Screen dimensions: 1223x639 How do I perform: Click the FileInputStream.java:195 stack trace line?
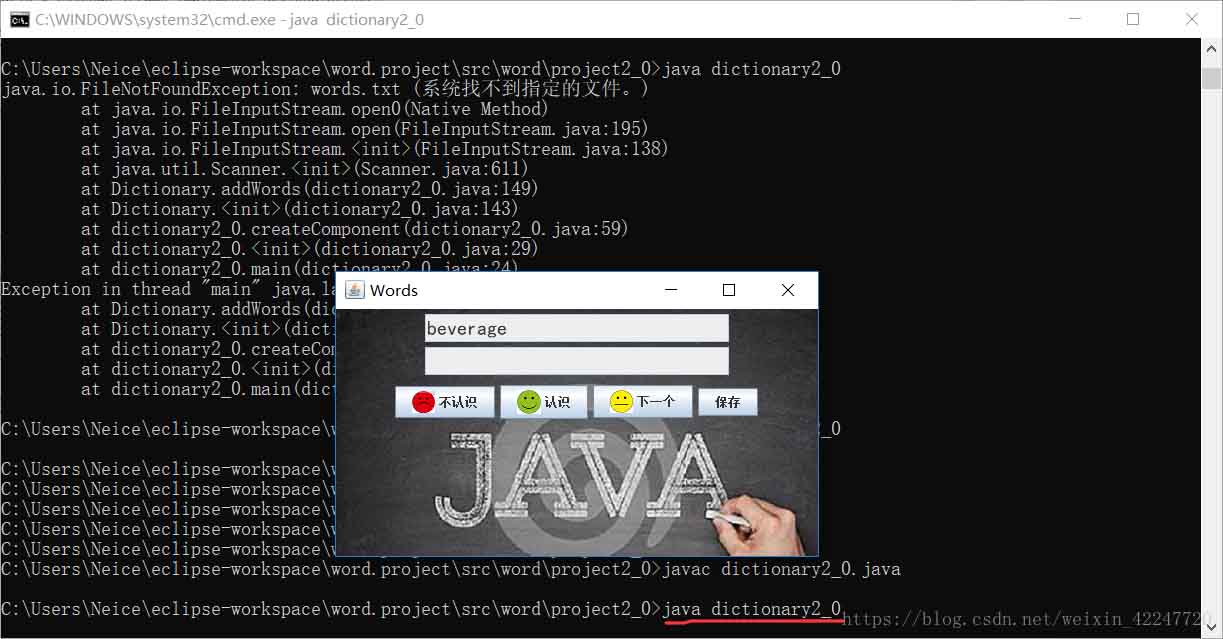click(365, 129)
